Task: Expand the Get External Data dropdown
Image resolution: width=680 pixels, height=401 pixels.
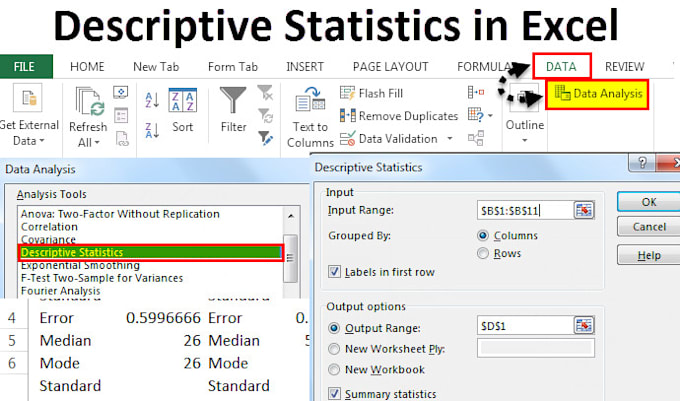Action: pyautogui.click(x=42, y=141)
